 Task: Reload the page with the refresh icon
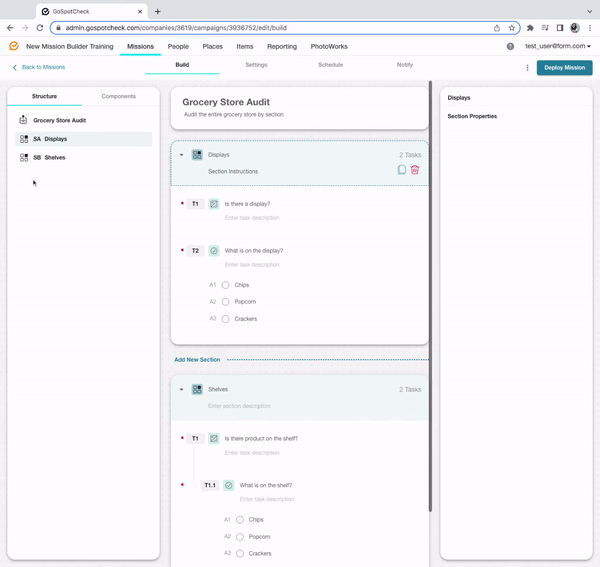40,28
